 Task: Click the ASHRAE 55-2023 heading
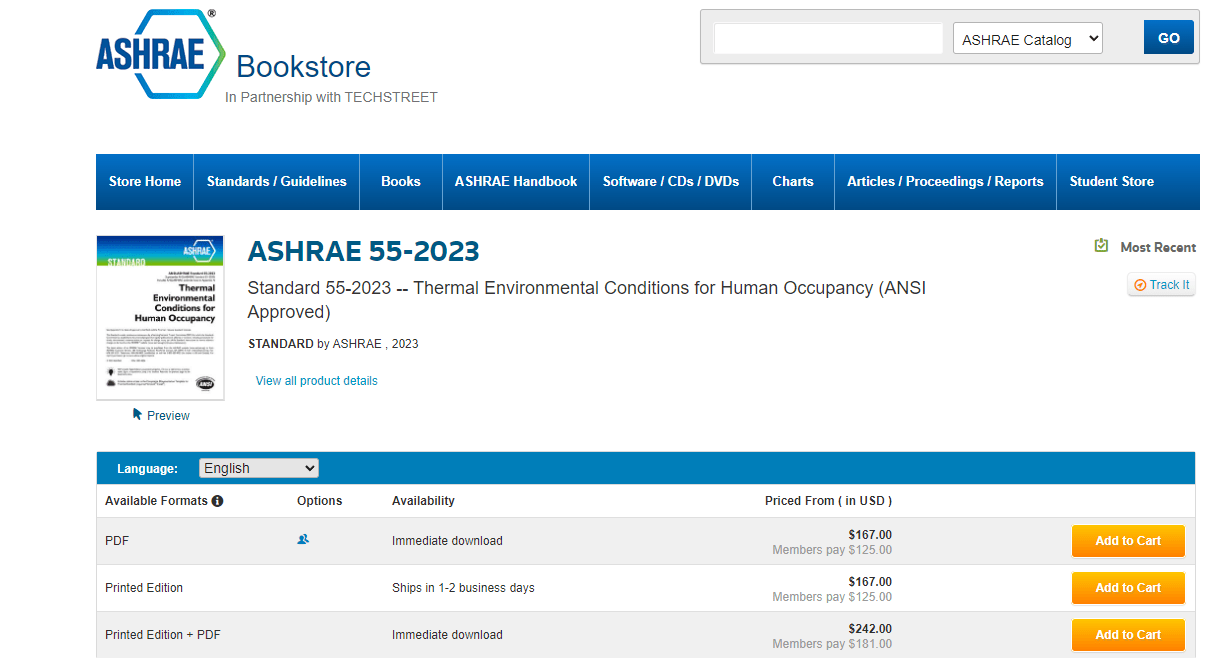tap(364, 251)
